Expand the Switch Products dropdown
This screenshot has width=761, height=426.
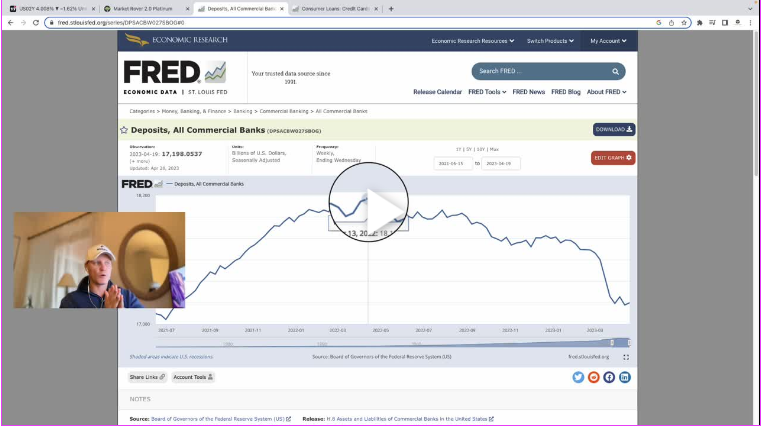pos(550,41)
